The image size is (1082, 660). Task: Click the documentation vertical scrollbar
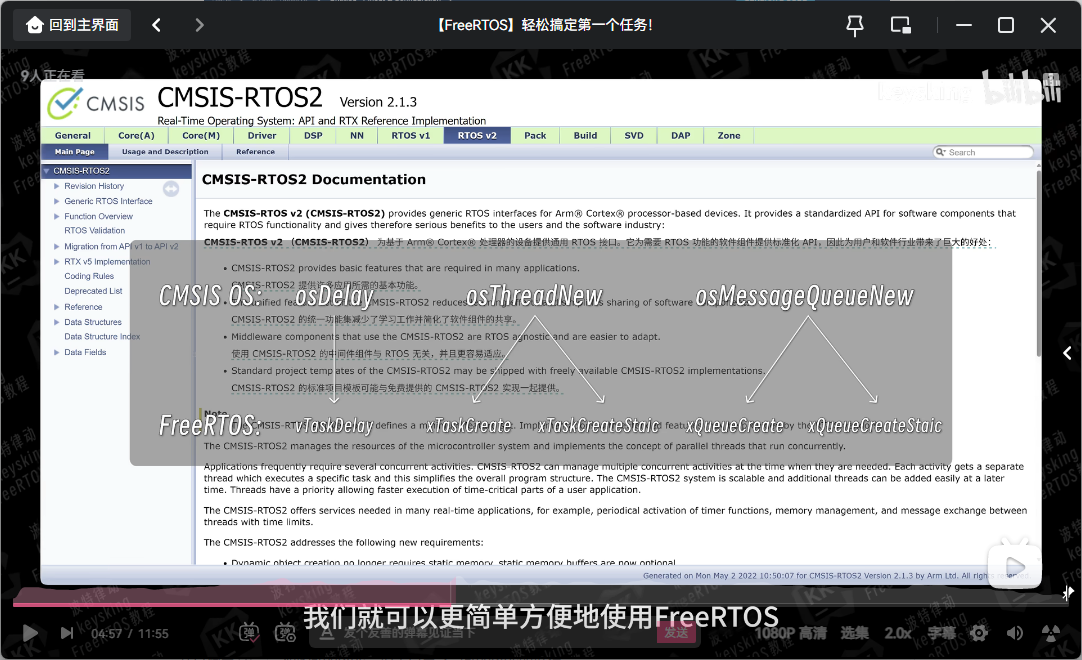point(1039,262)
